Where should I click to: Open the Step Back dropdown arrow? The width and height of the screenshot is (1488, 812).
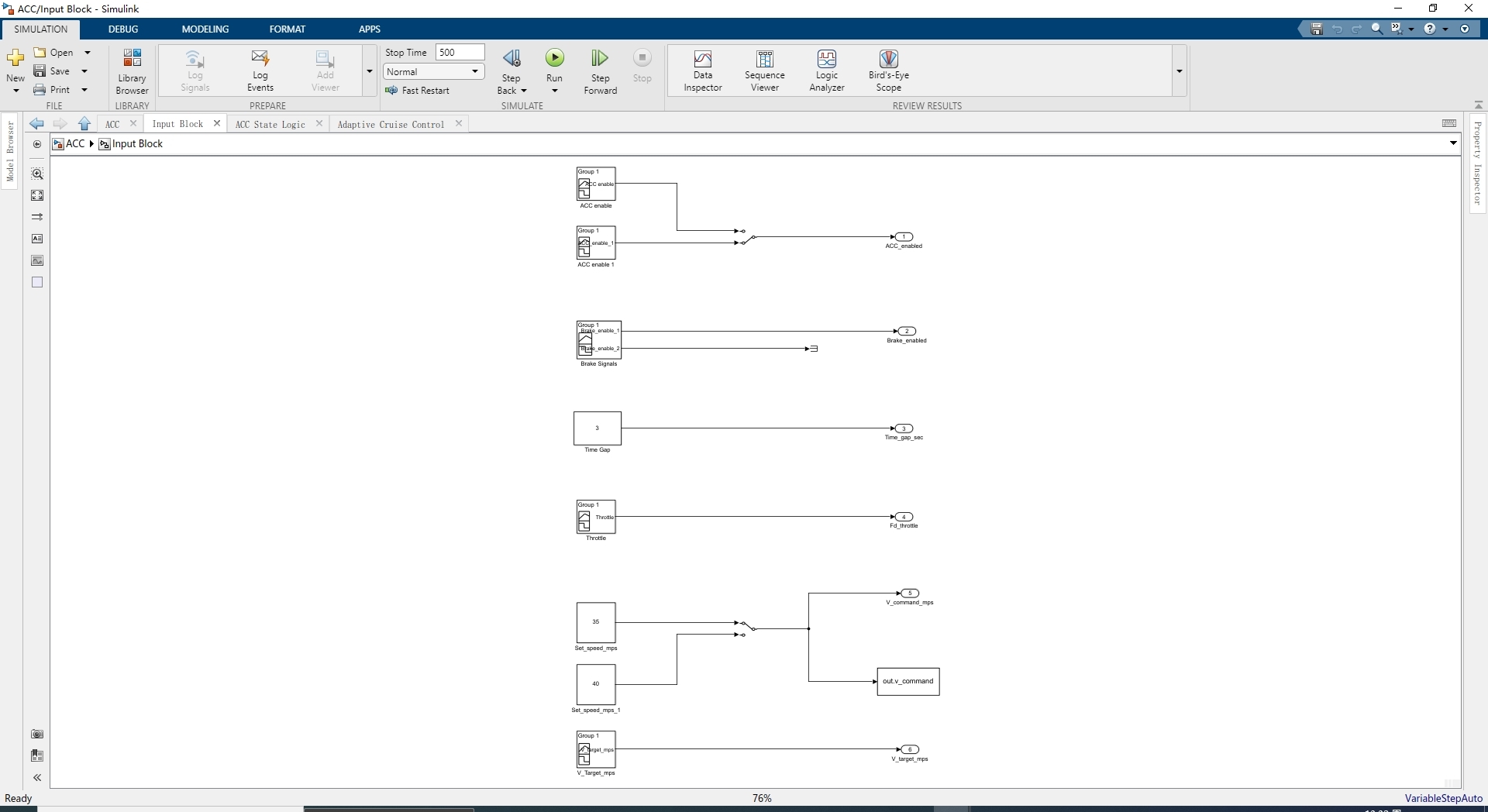(x=524, y=91)
